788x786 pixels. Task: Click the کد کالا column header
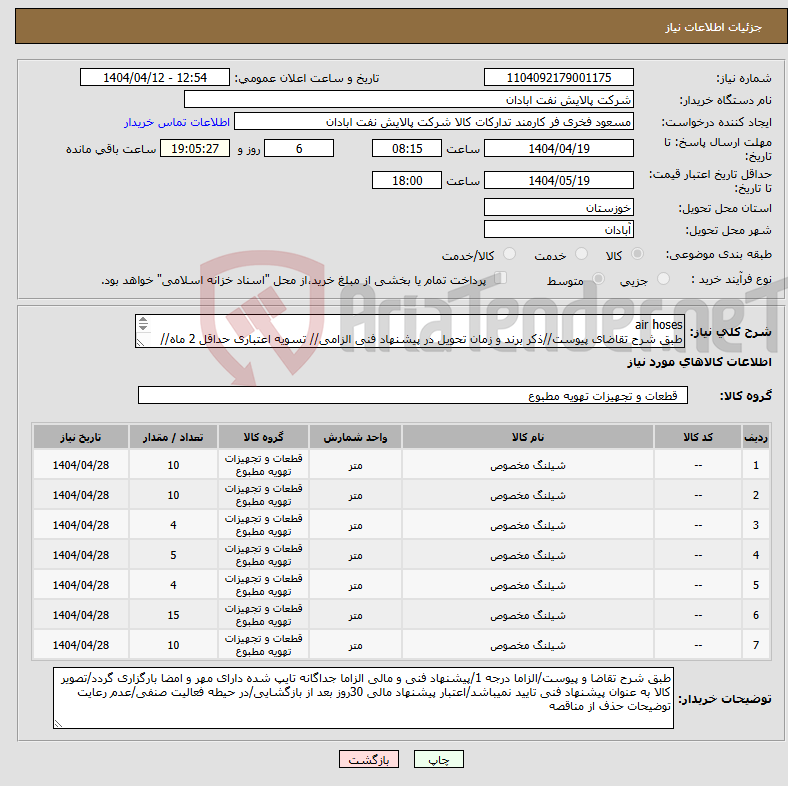coord(698,437)
